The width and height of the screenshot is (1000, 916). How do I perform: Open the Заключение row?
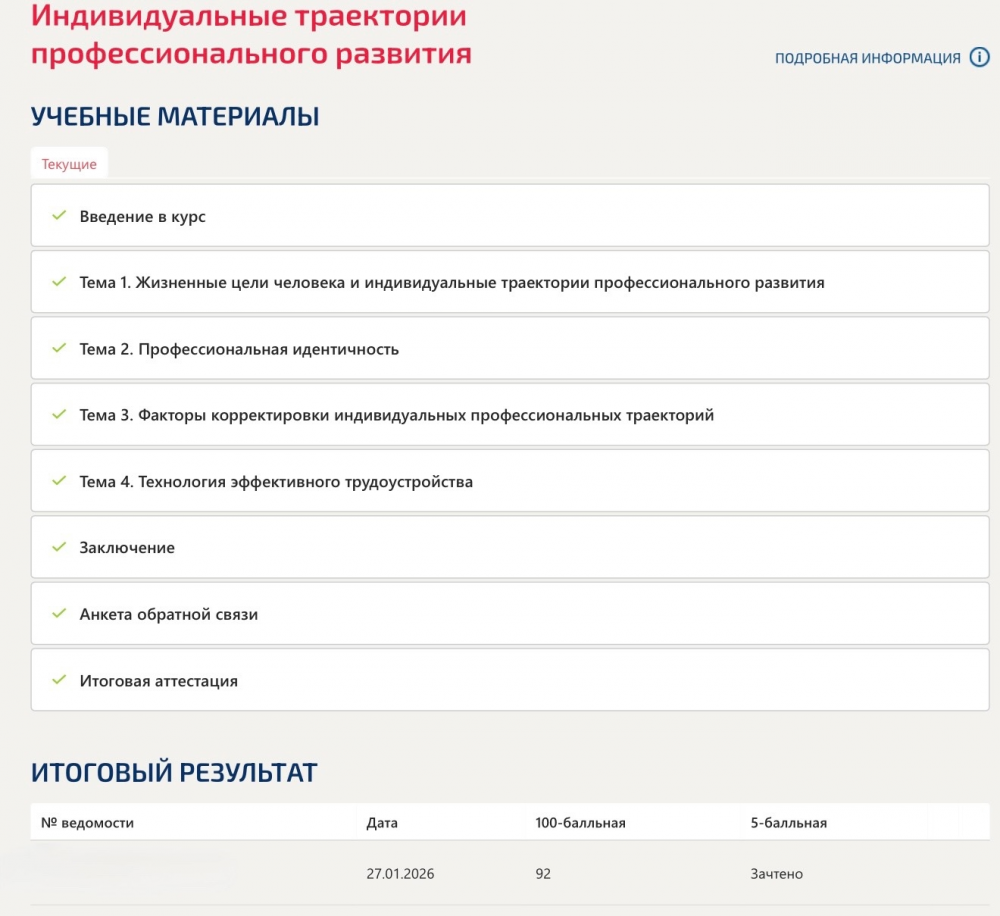pos(510,547)
